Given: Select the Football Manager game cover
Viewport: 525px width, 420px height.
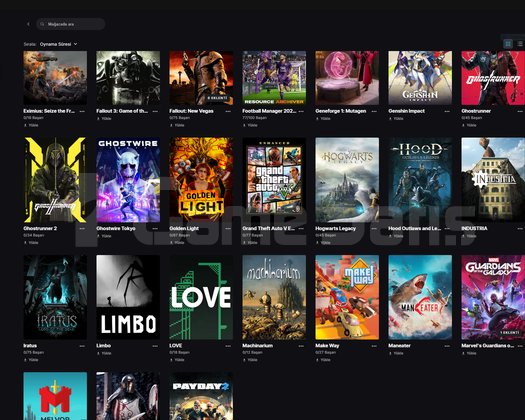Looking at the screenshot, I should 274,78.
